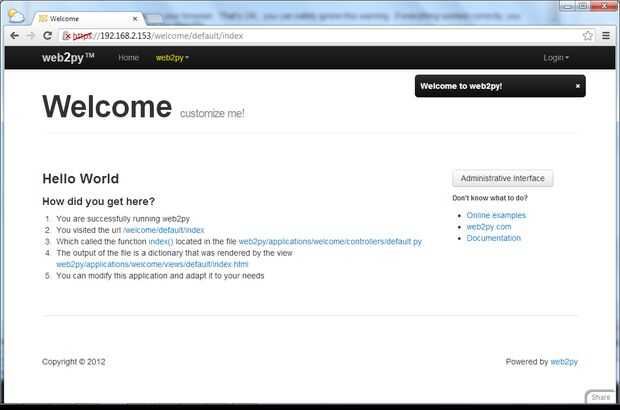Open the Administrative Interface button
Screen dimensions: 620x410
(503, 178)
